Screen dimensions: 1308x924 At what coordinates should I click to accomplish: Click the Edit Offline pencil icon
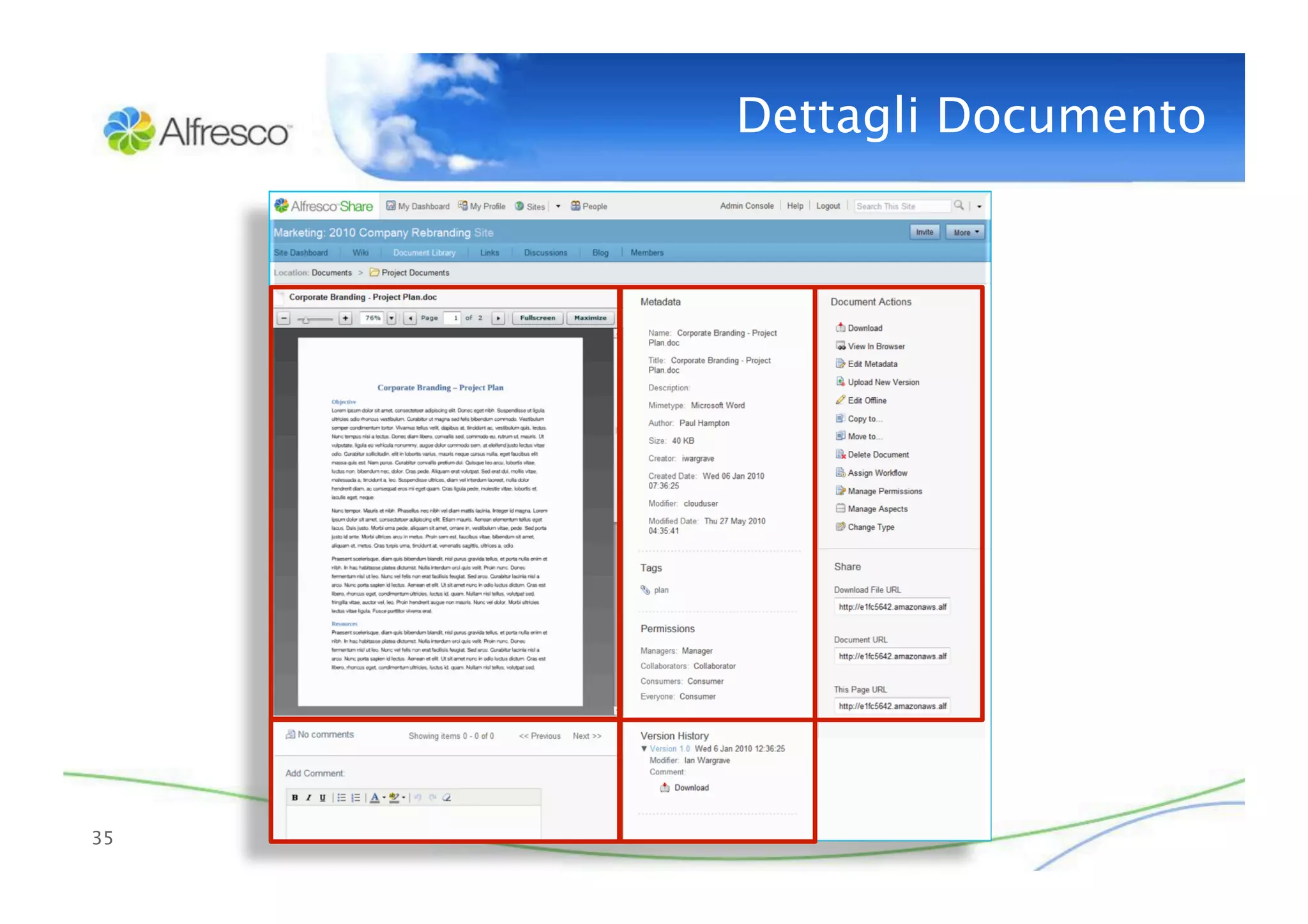click(x=840, y=400)
